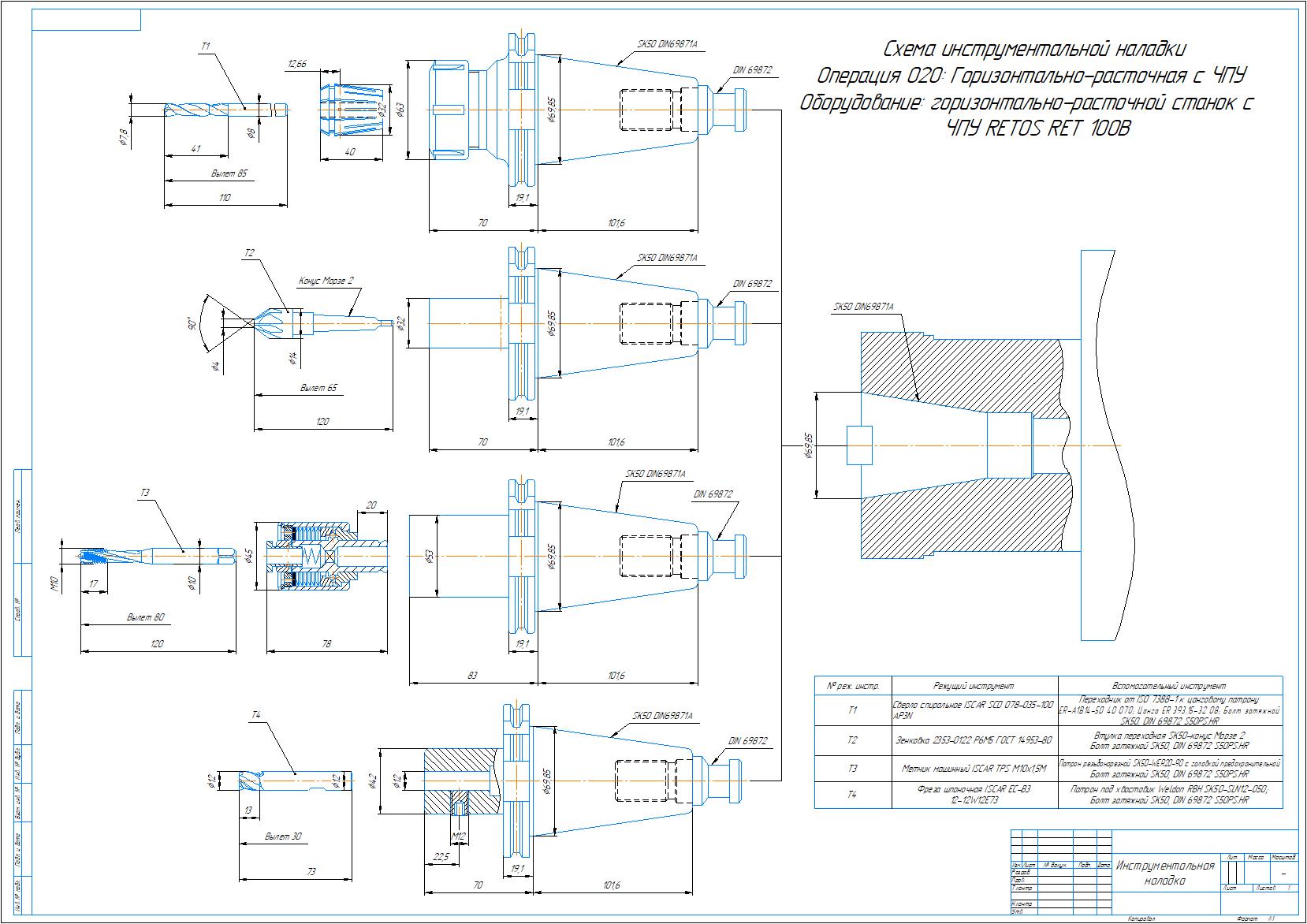Click the "M12" set screw dimension
Screen dimensions: 1307x924
click(459, 835)
